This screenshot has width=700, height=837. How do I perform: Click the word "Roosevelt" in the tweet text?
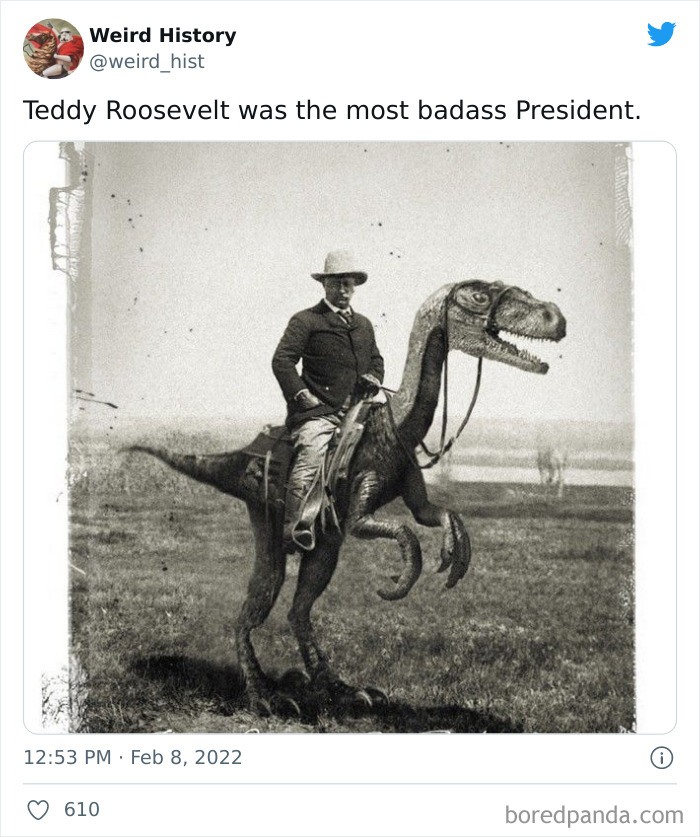(168, 110)
